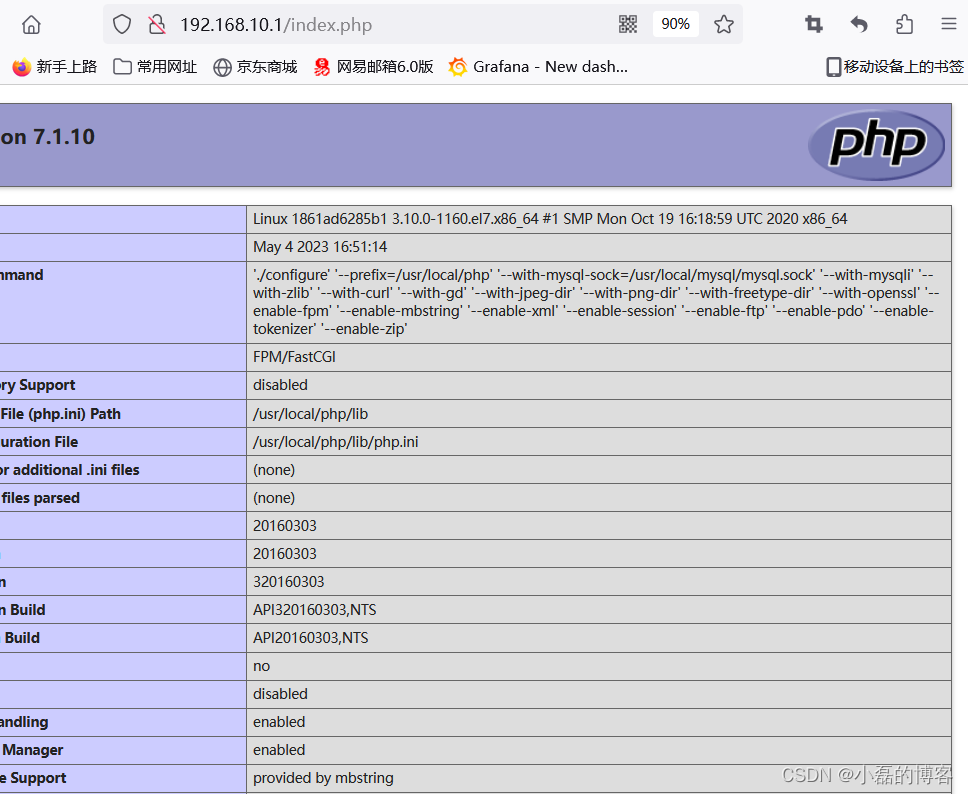Bookmark this page via the star icon
Screen dimensions: 968x794
pos(723,24)
